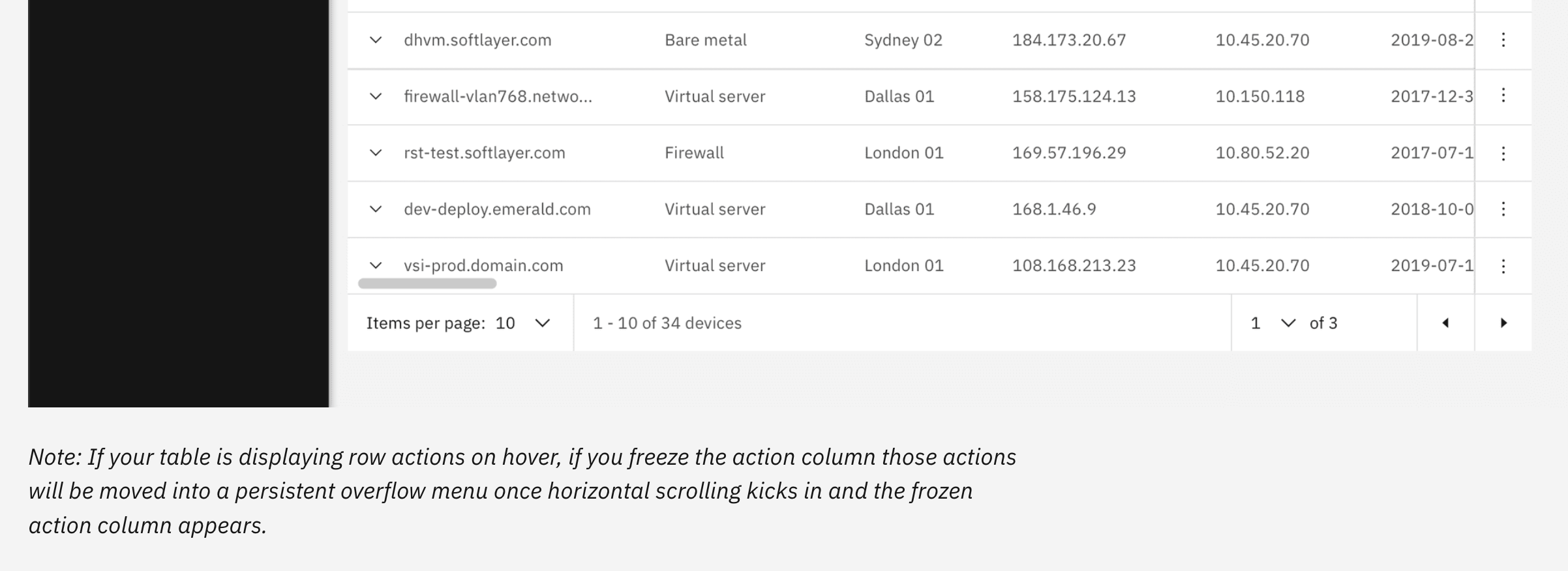Select the dhvm.softlayer.com device name
This screenshot has width=1568, height=571.
point(478,40)
